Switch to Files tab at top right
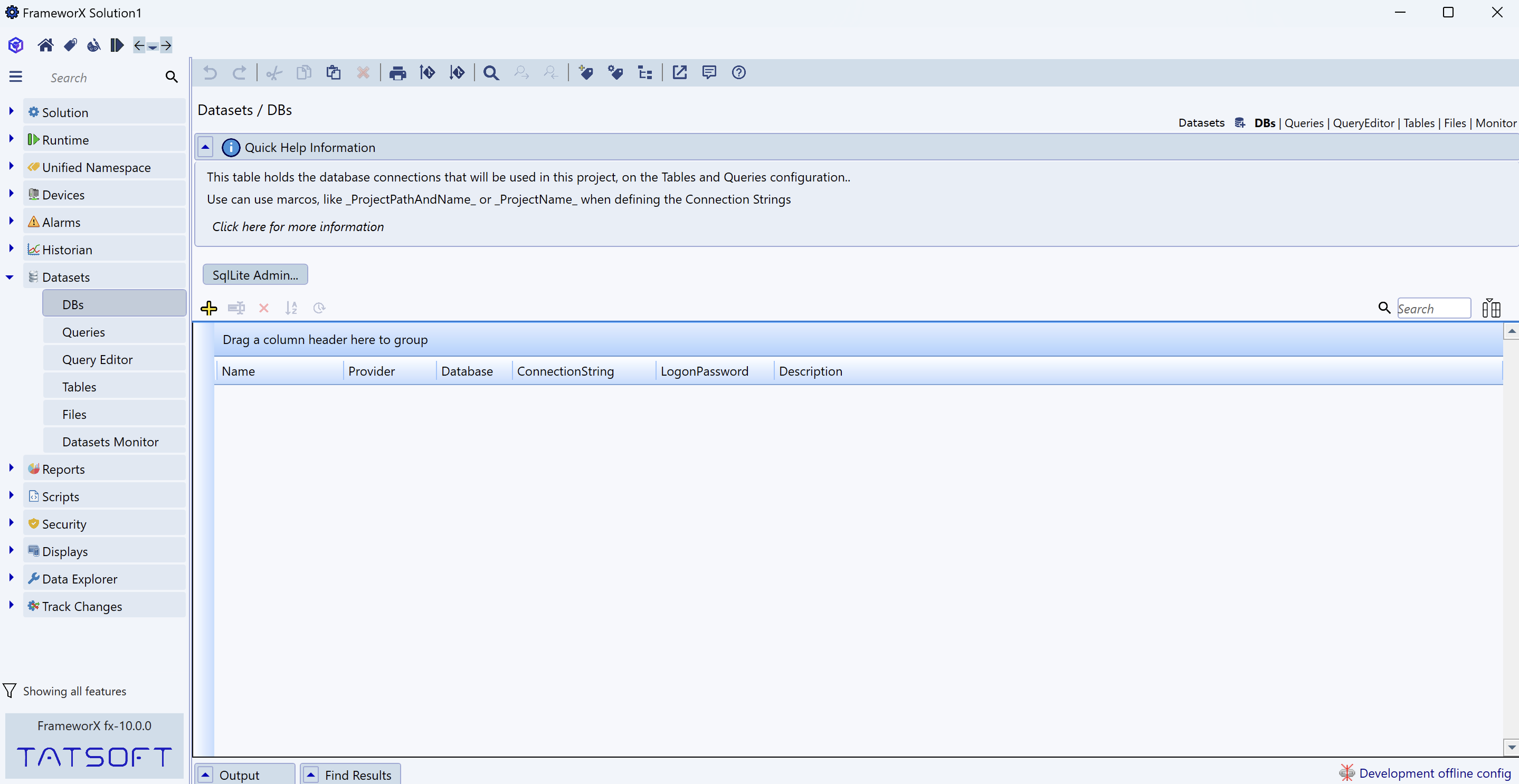Image resolution: width=1519 pixels, height=784 pixels. [1455, 122]
